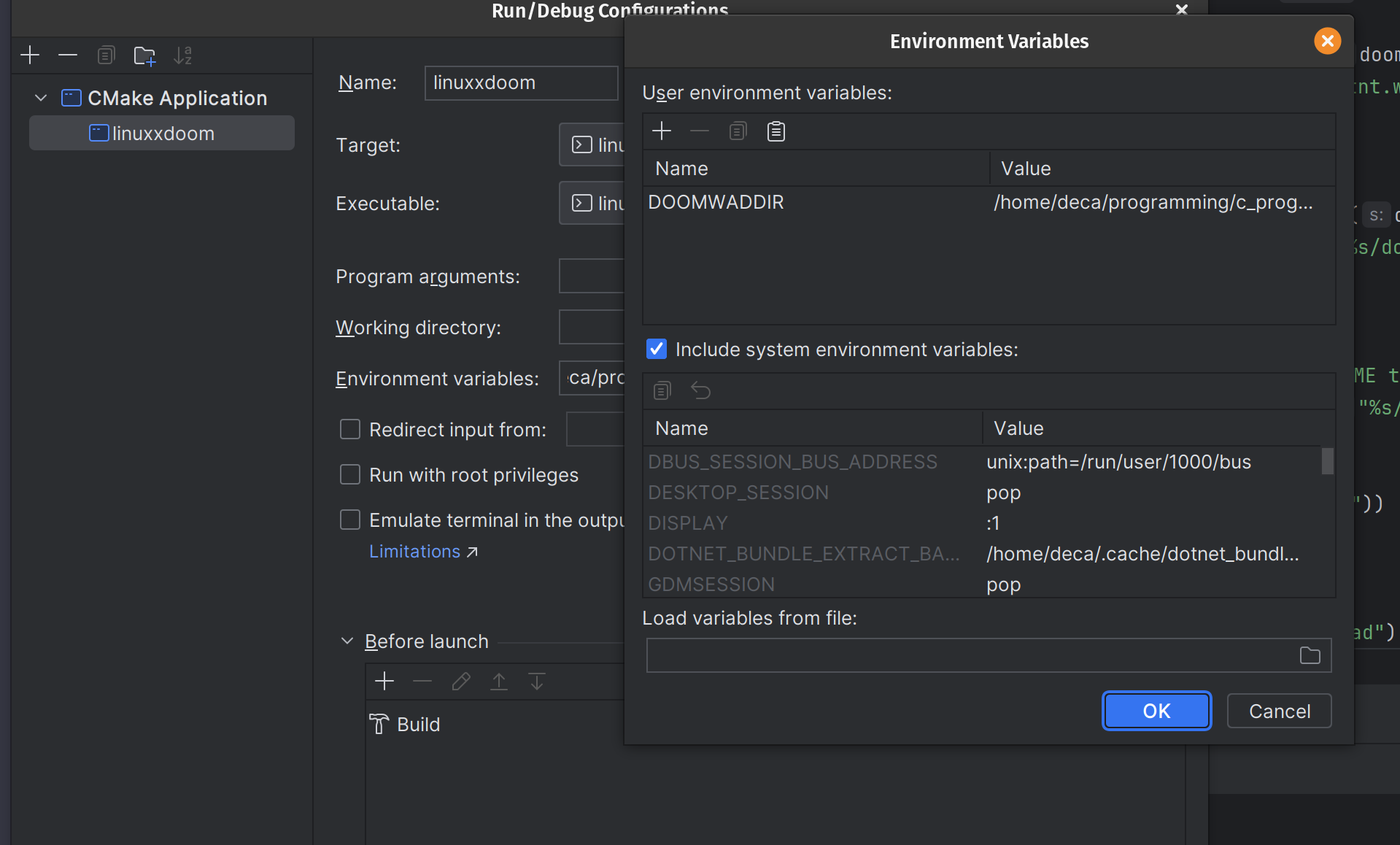Add a new user environment variable

click(x=662, y=131)
